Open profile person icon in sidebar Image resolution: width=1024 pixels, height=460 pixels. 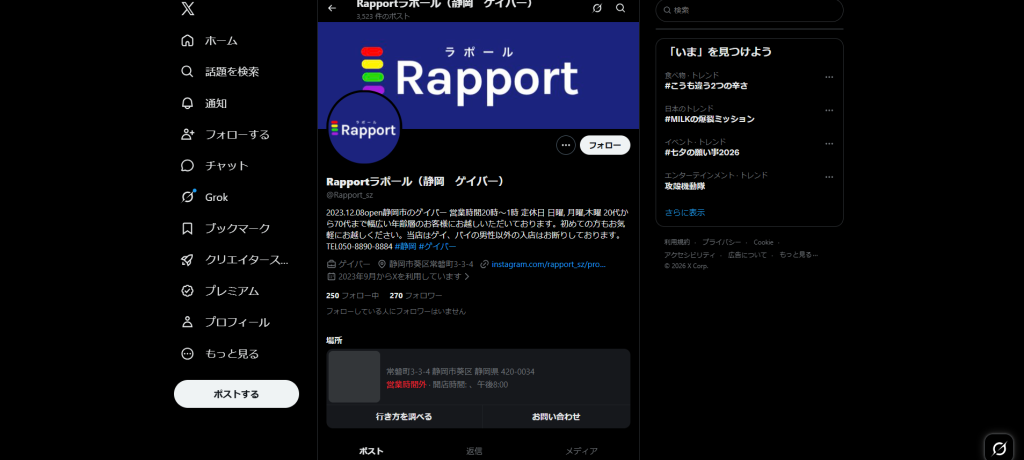(x=187, y=323)
